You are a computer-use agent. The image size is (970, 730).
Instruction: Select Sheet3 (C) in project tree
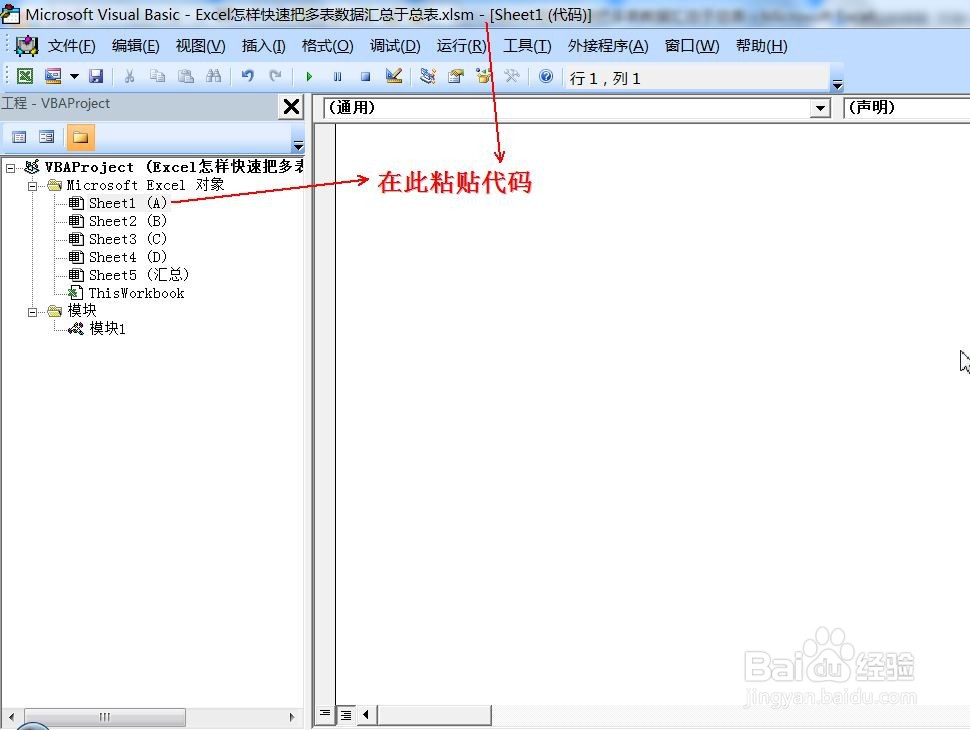point(128,239)
